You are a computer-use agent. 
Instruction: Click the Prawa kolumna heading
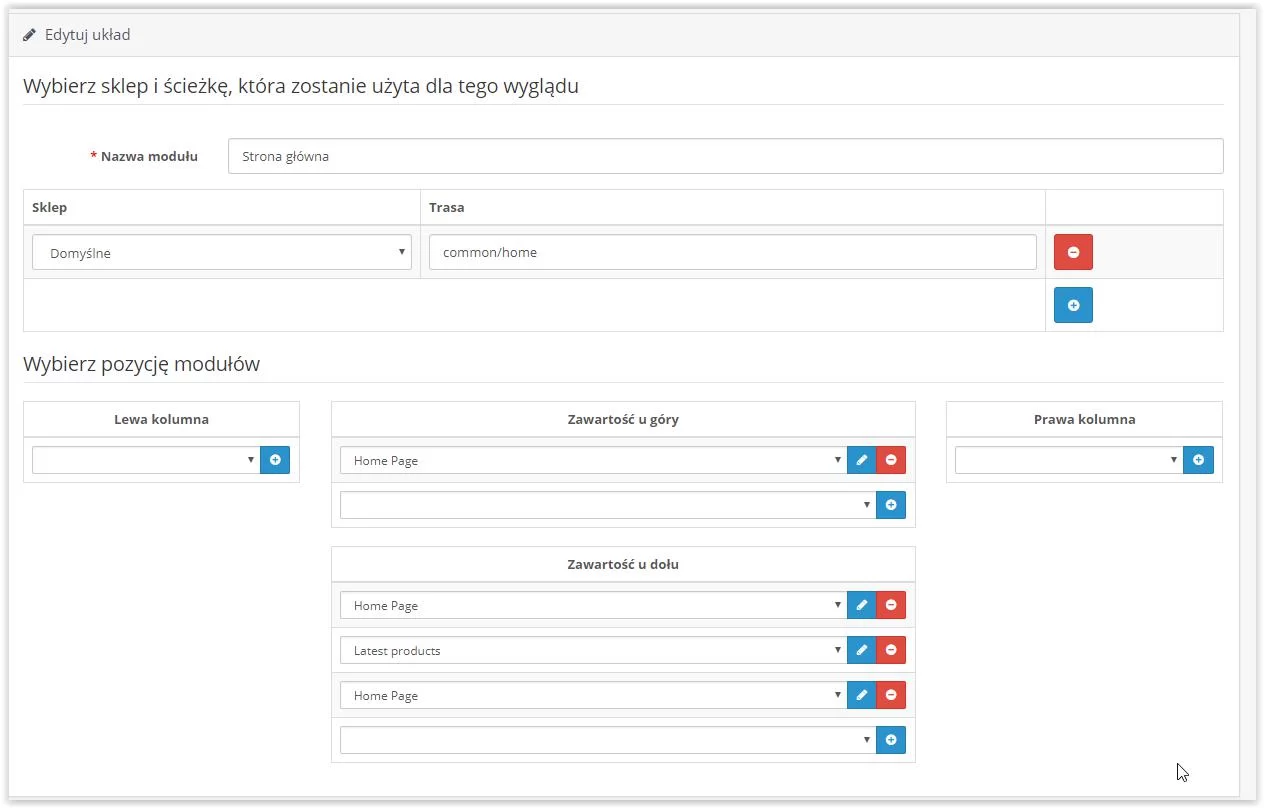coord(1084,419)
